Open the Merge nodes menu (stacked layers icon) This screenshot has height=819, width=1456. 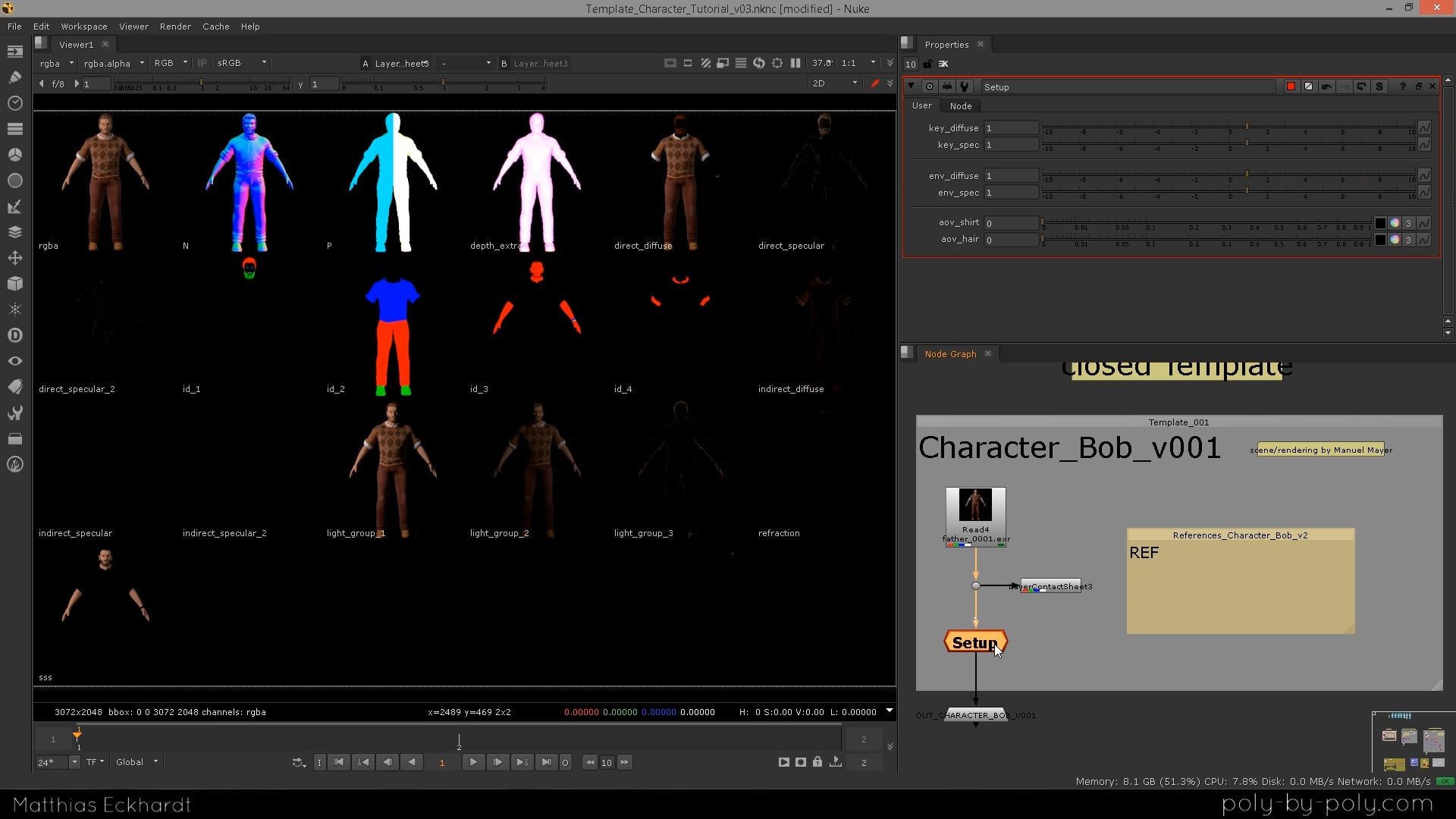tap(14, 231)
